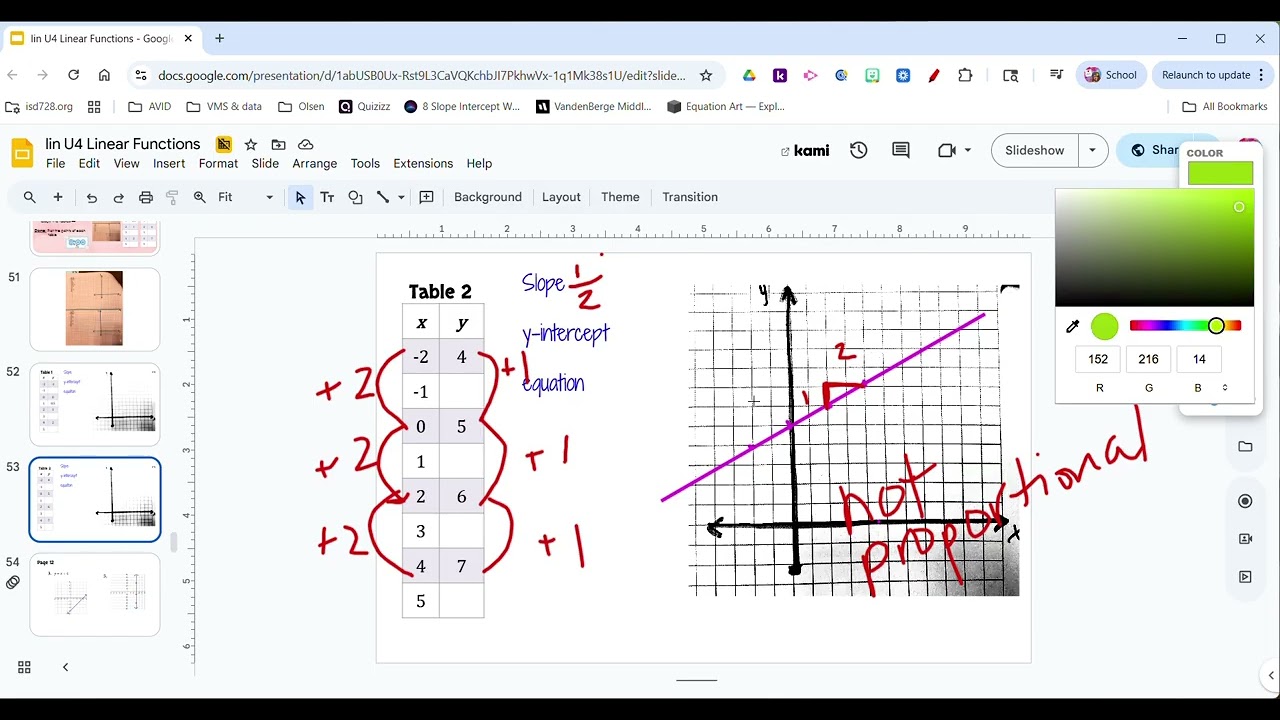1280x720 pixels.
Task: Click the Transition button
Action: (x=690, y=197)
